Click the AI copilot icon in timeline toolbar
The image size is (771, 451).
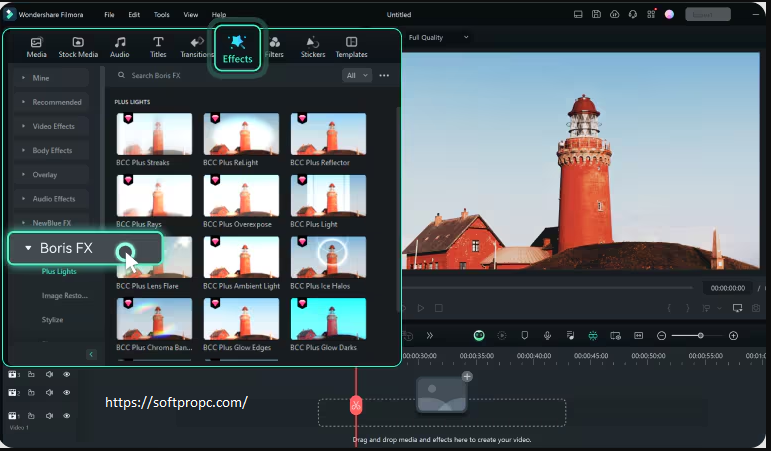pyautogui.click(x=479, y=335)
